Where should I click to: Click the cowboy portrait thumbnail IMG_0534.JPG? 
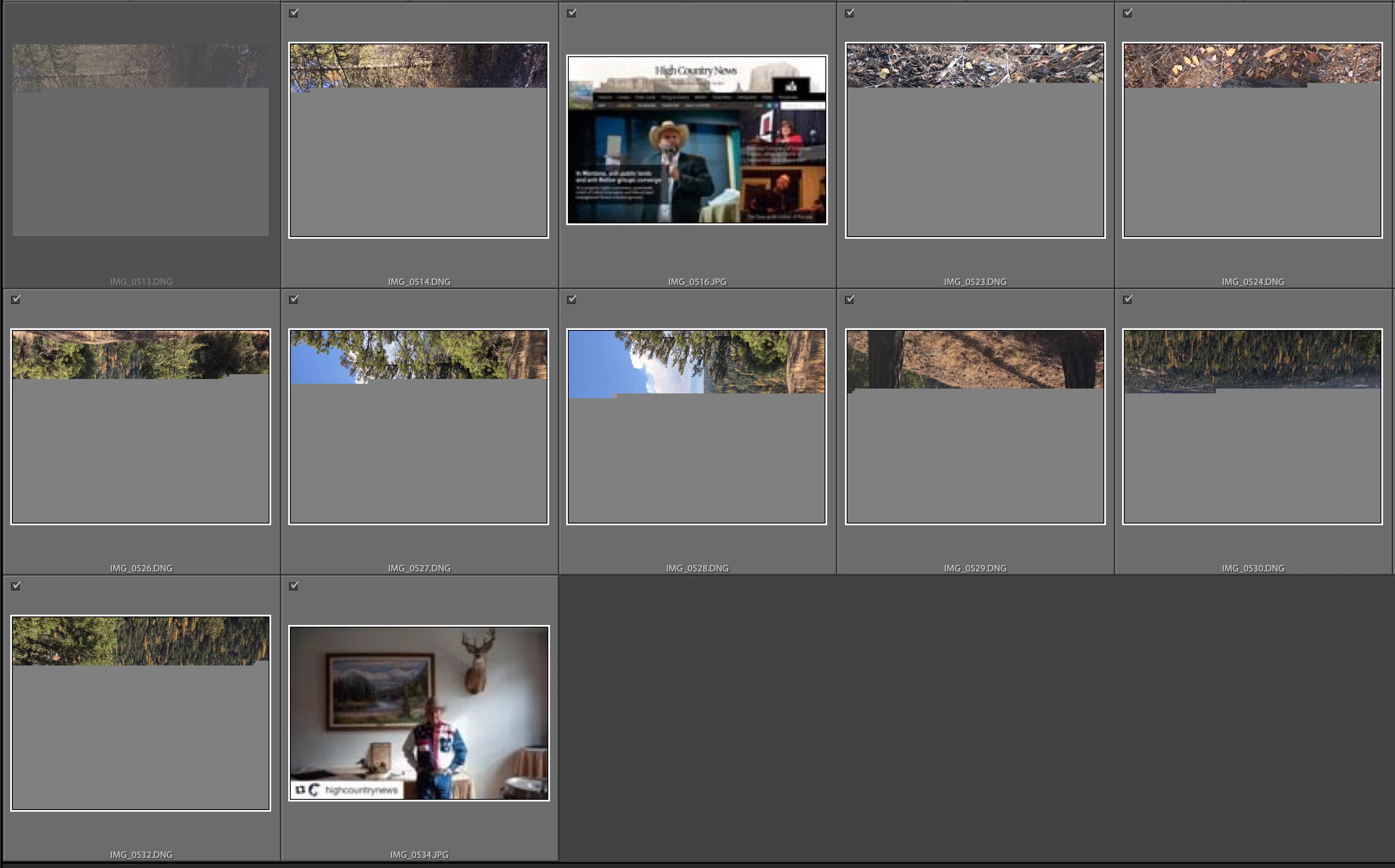(419, 712)
